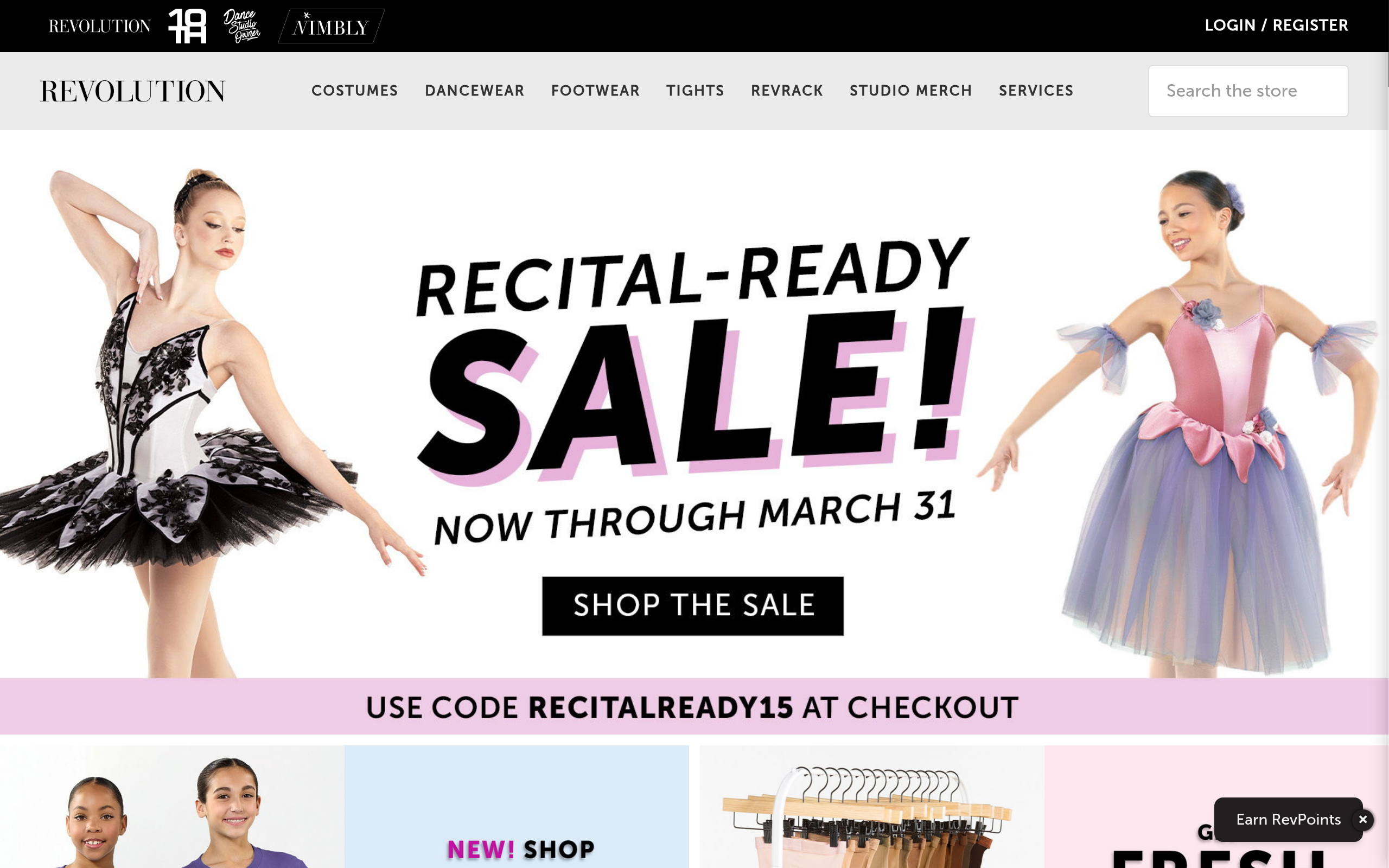The width and height of the screenshot is (1389, 868).
Task: Open the Tights menu
Action: click(x=695, y=91)
